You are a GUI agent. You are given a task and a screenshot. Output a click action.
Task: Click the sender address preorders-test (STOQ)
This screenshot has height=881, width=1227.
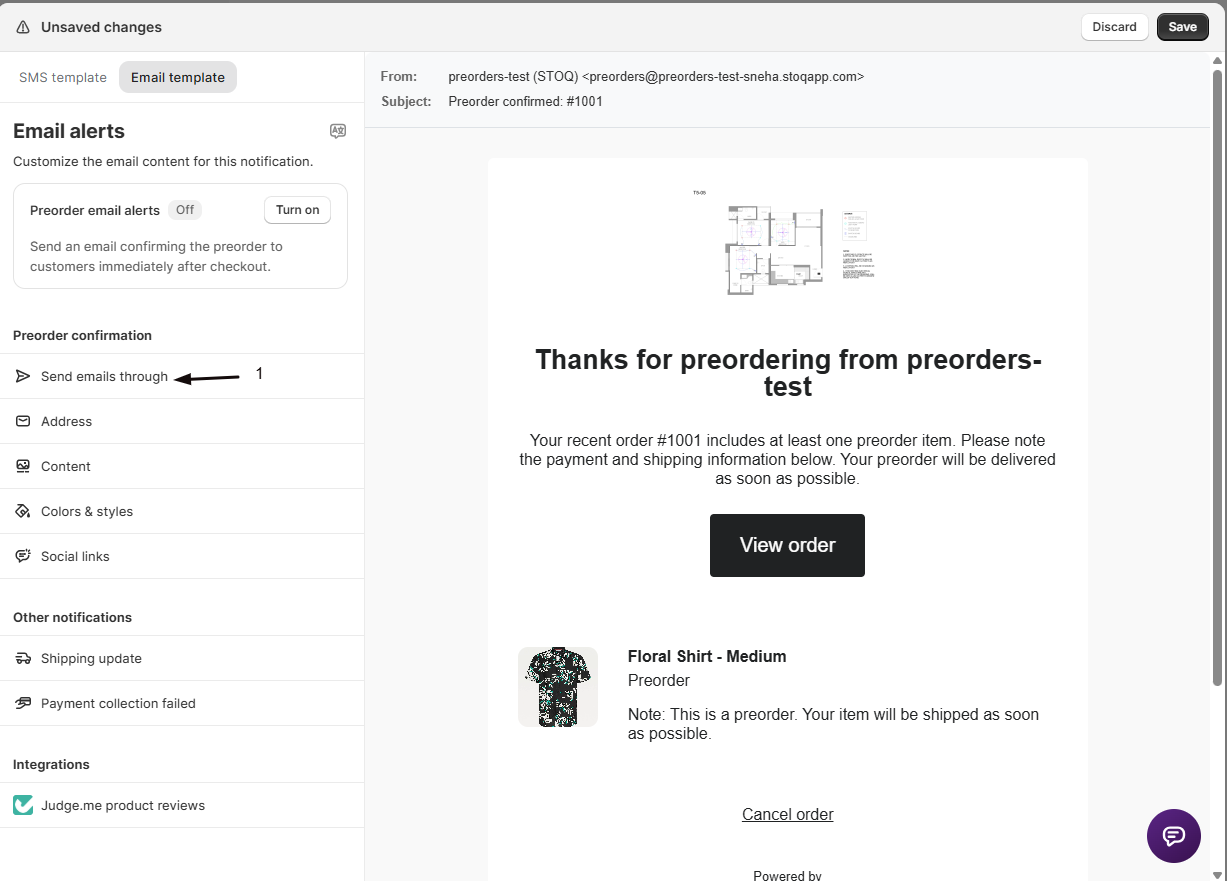pos(656,76)
